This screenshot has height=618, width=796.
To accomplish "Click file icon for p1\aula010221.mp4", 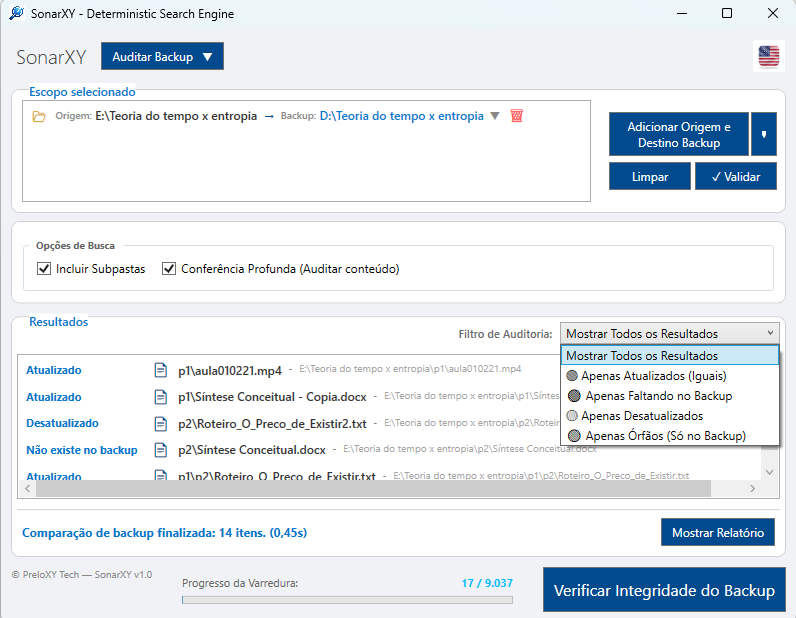I will coord(160,370).
